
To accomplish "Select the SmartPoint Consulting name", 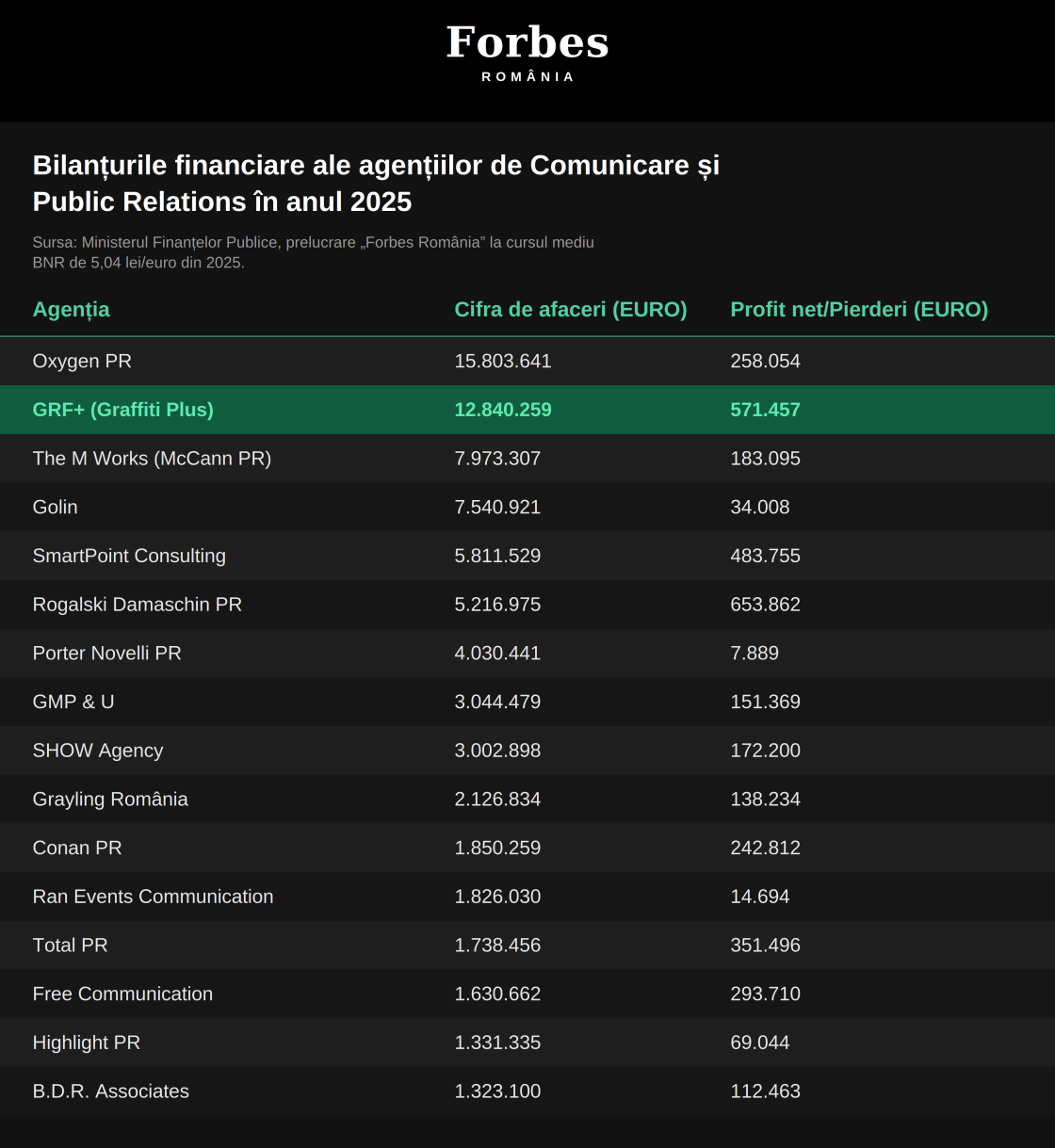I will click(x=129, y=556).
